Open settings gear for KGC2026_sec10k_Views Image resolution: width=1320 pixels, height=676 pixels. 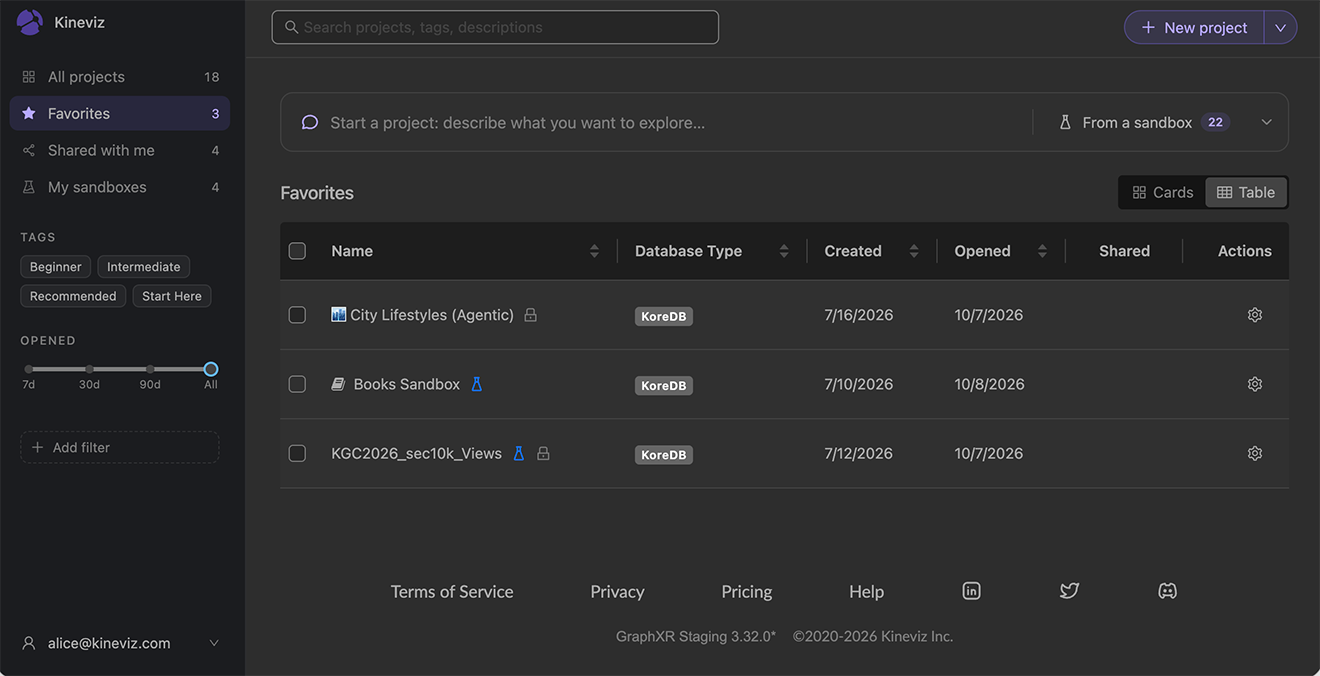pos(1255,453)
